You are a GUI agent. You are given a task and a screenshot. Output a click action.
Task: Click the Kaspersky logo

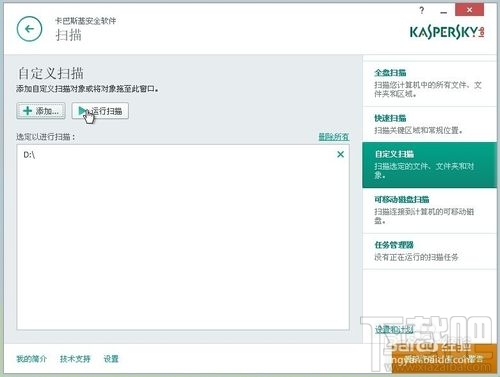pyautogui.click(x=447, y=32)
